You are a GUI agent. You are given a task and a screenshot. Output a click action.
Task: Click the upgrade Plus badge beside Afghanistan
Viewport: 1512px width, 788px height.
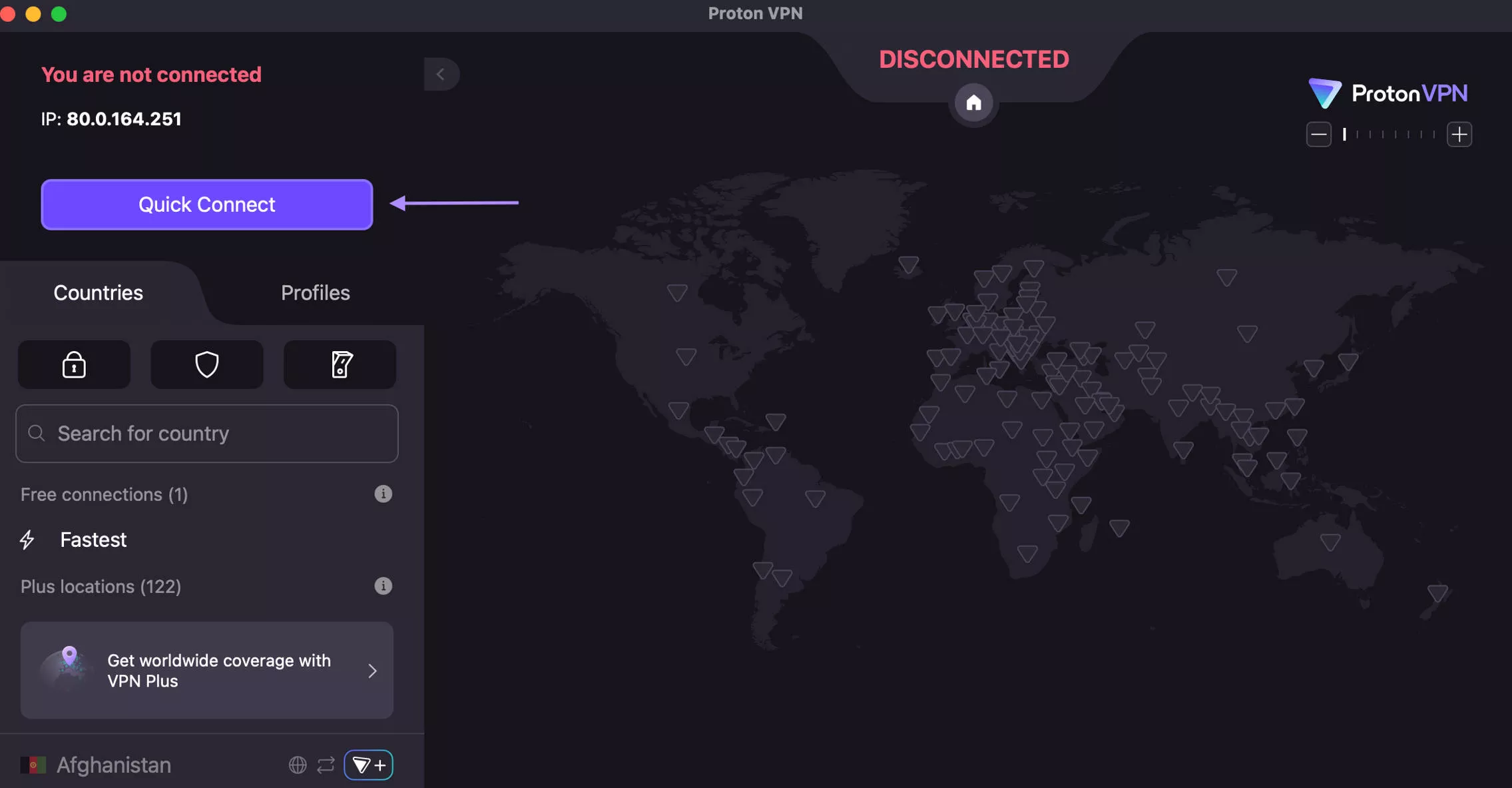(369, 765)
